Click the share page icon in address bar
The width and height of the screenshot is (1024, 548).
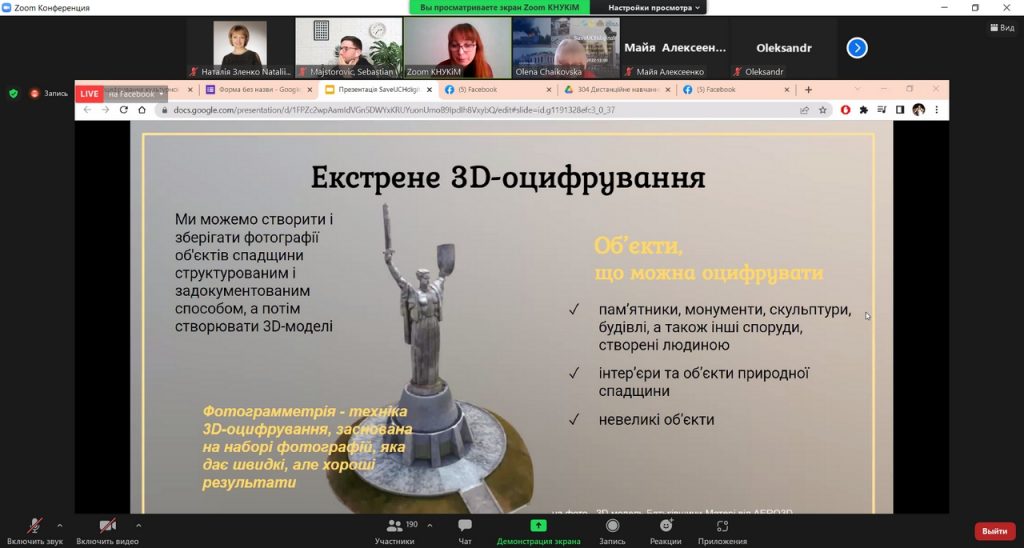tap(805, 110)
